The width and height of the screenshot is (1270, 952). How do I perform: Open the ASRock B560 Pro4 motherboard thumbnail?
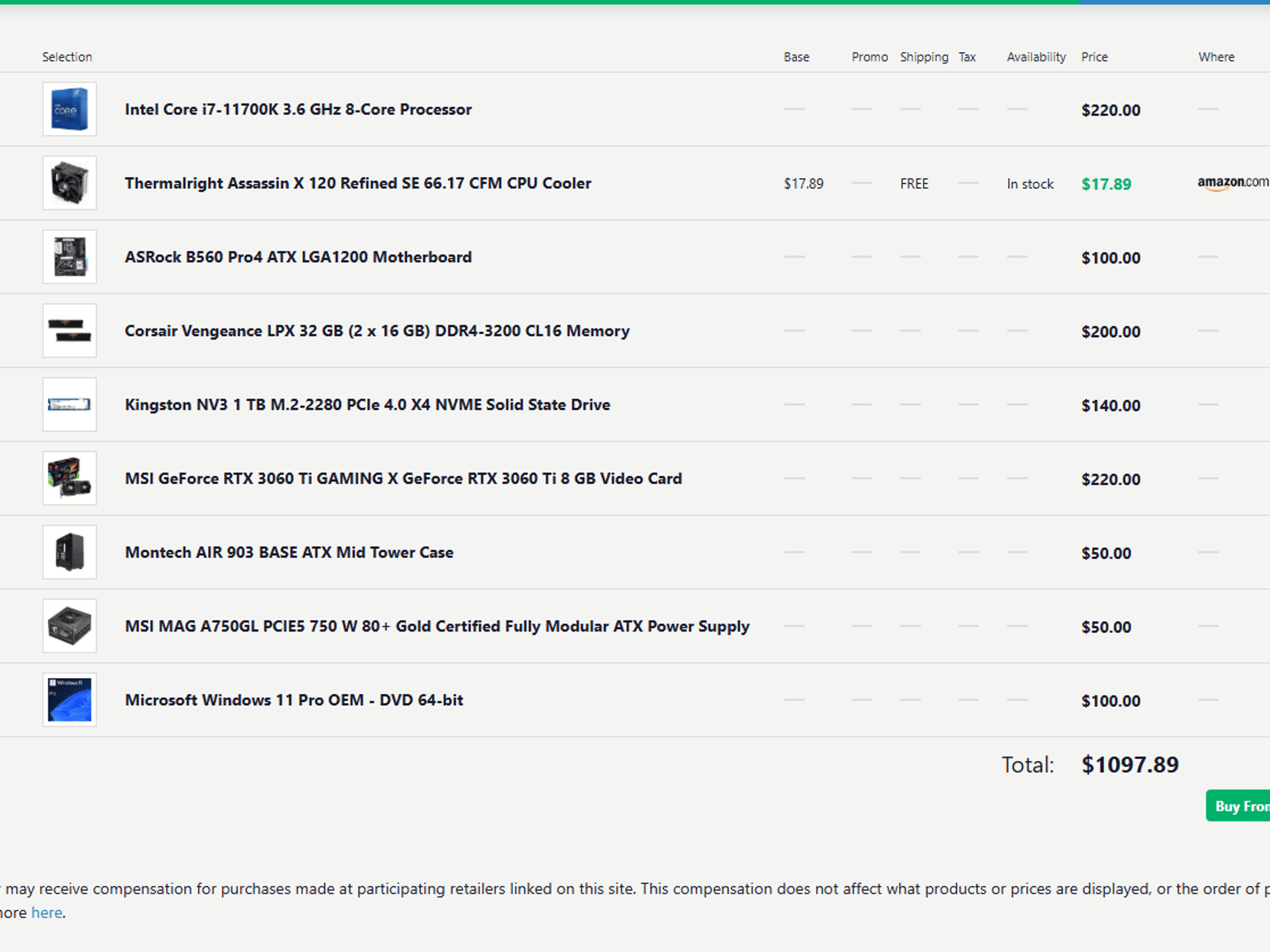(x=69, y=257)
